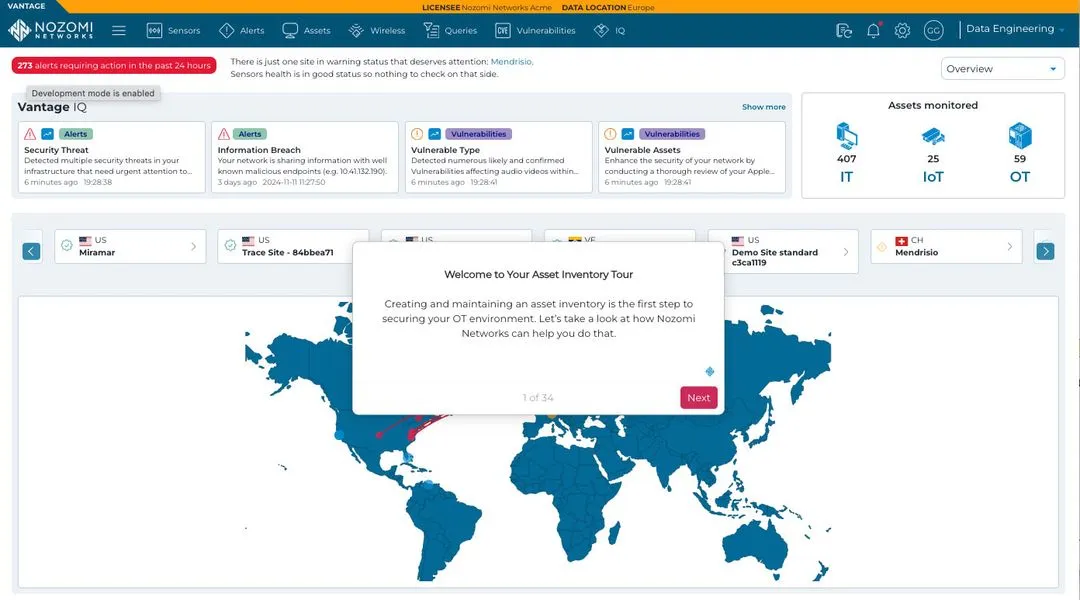Follow the Mendrisio link in status text
Image resolution: width=1080 pixels, height=600 pixels.
coord(510,61)
